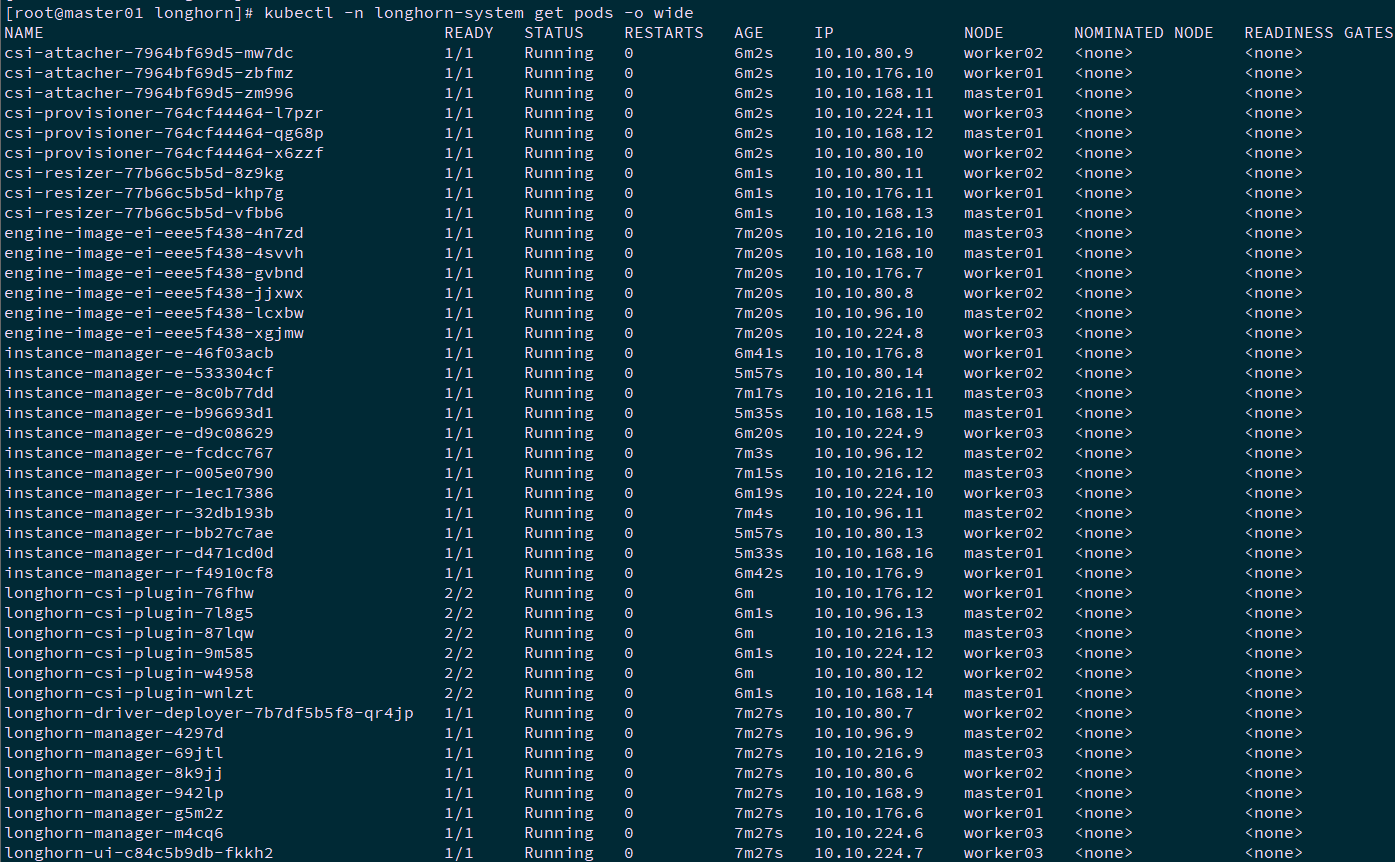Select the NODE column header

click(x=984, y=33)
